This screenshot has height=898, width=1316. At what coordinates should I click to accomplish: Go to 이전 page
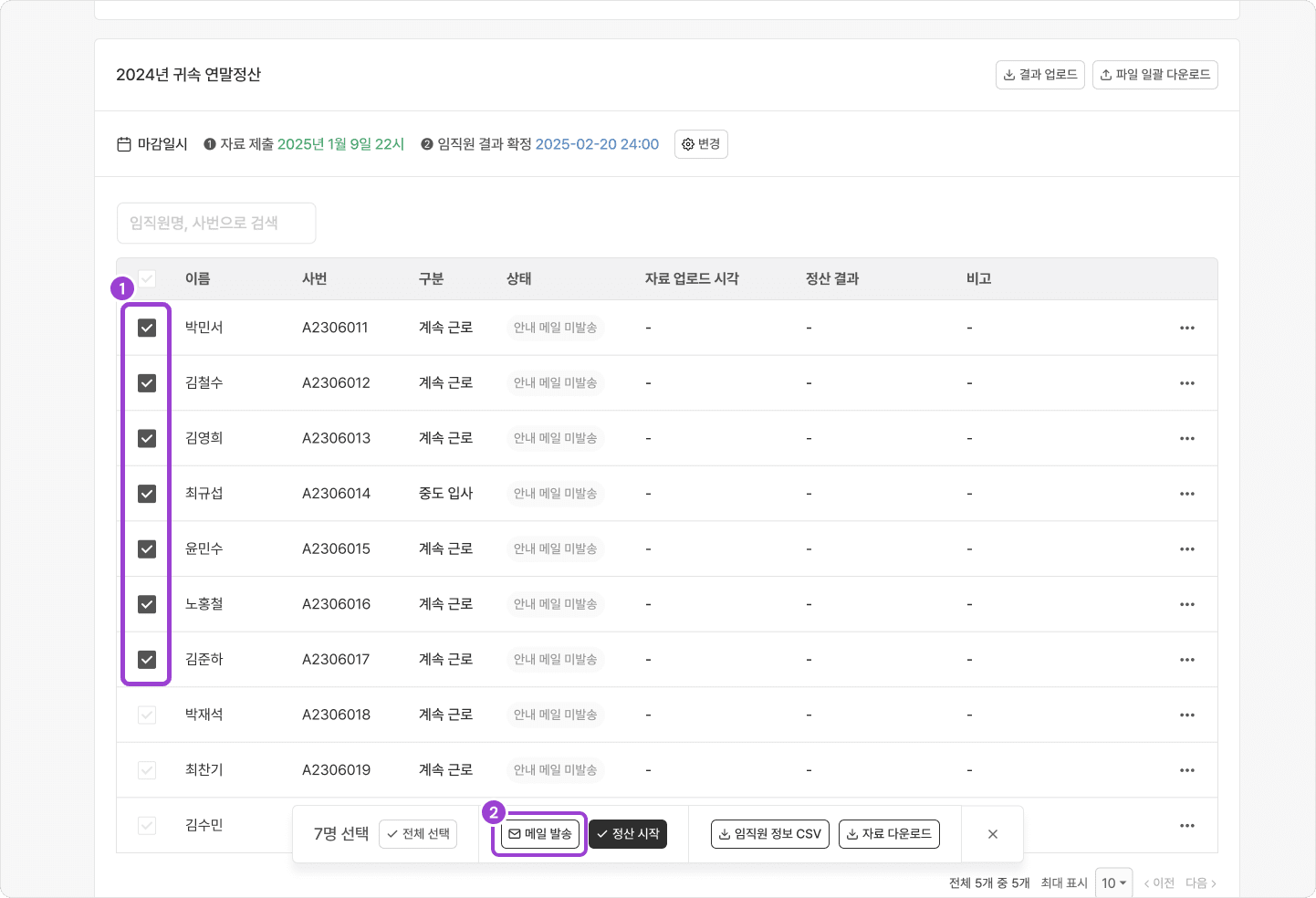1159,883
